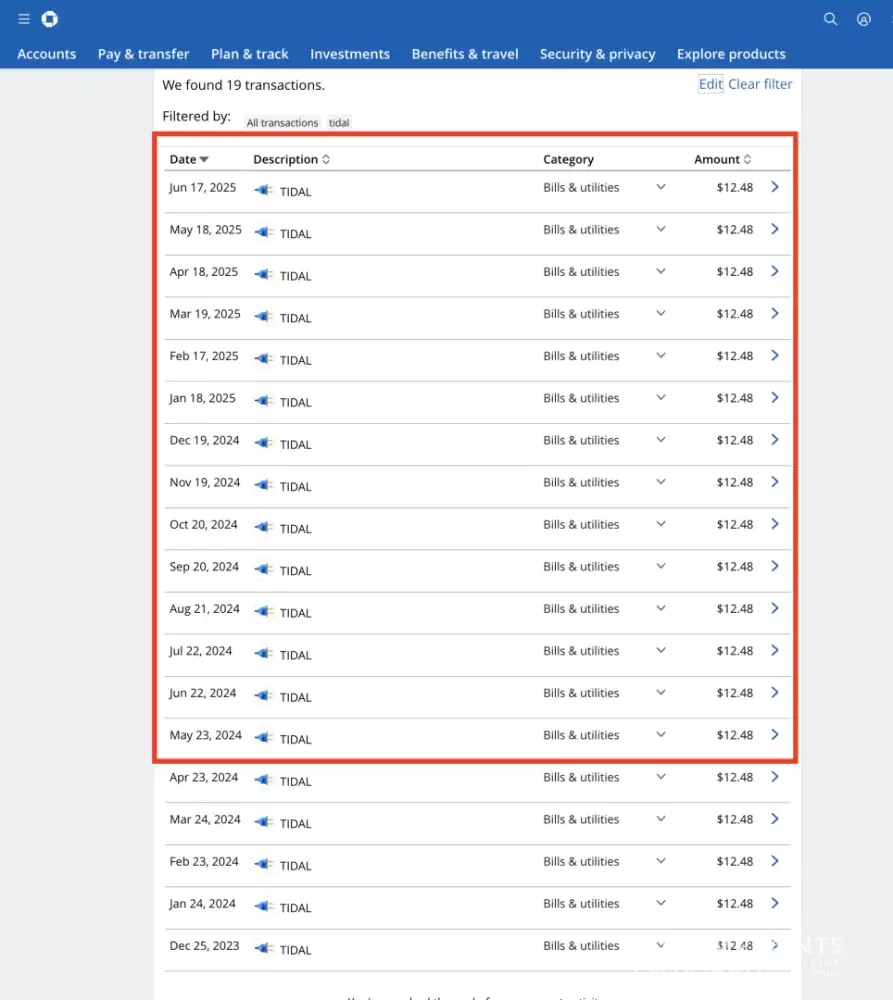Click the $12.48 amount for May 23, 2024
The image size is (893, 1000).
coord(735,735)
